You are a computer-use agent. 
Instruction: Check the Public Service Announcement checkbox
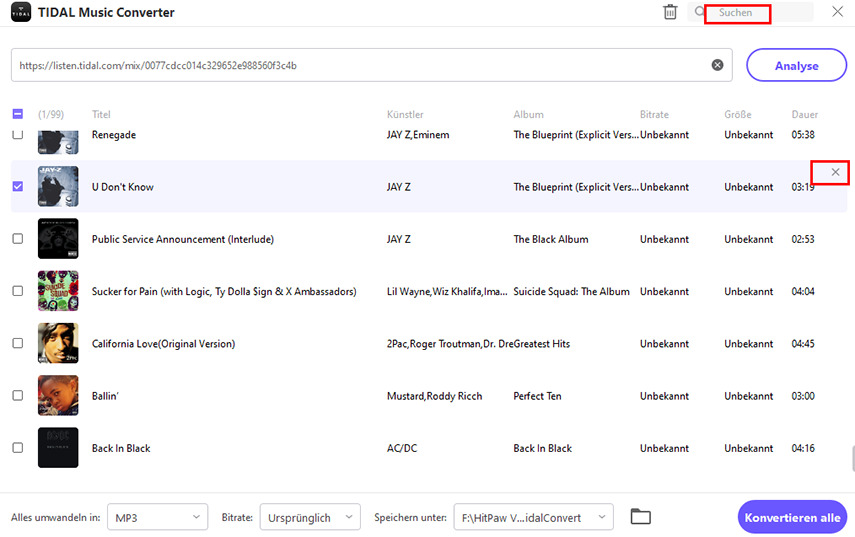point(17,239)
